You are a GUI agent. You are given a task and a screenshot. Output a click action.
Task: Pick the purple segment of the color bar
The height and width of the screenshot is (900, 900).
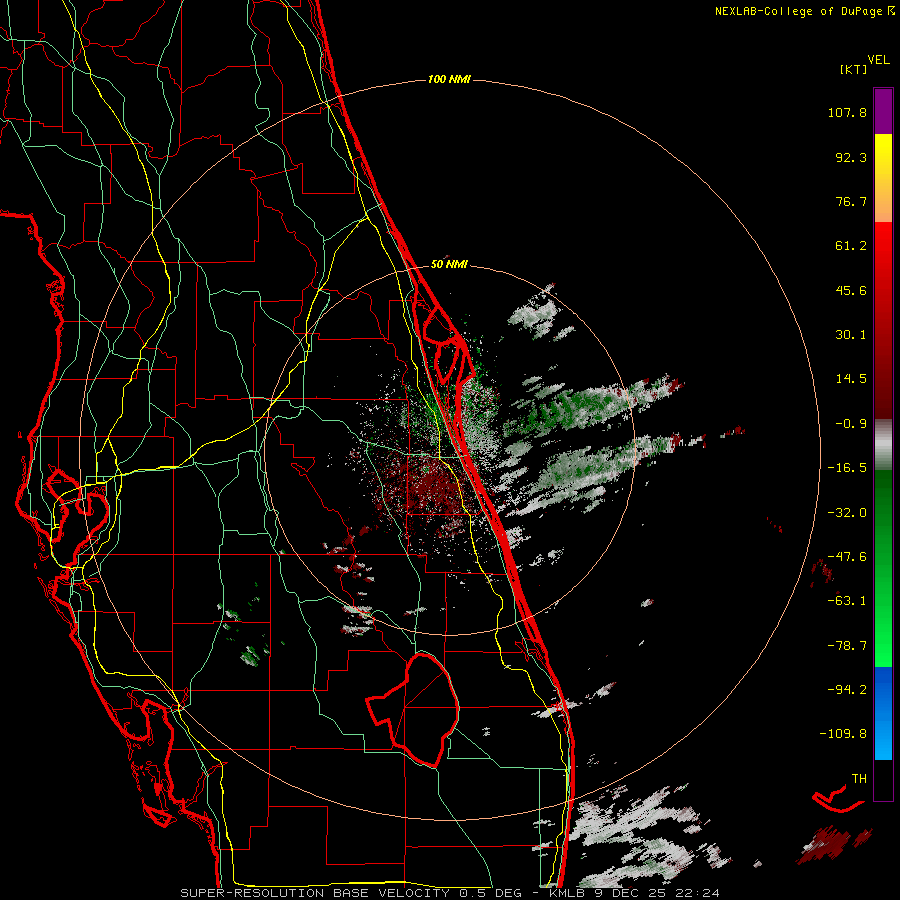click(883, 111)
